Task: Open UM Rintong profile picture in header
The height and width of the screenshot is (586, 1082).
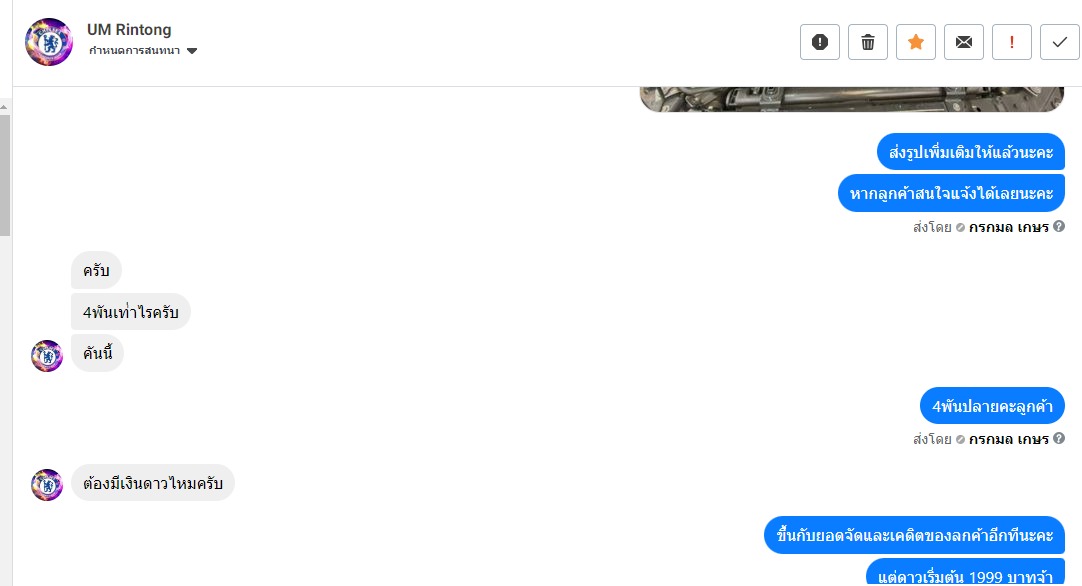Action: point(49,42)
